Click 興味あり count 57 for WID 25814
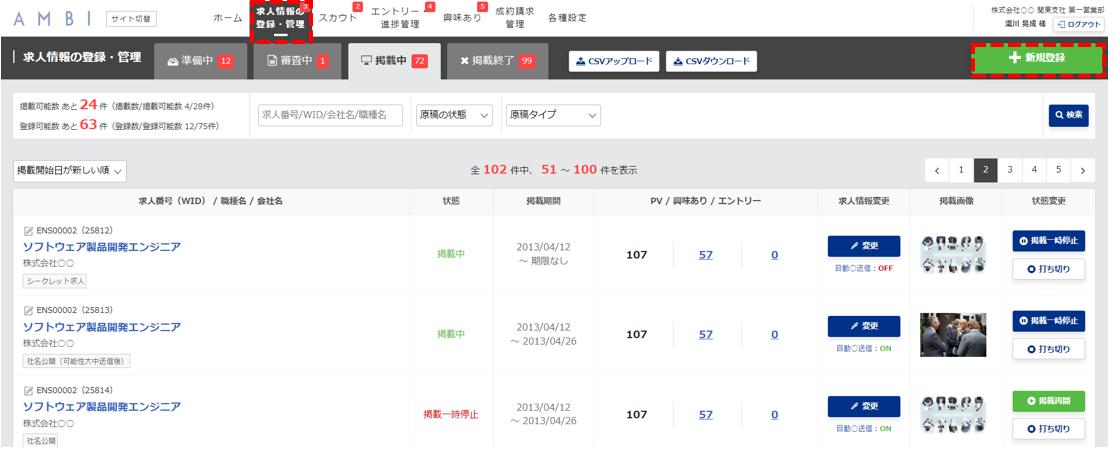Screen dimensions: 1114x452 point(705,415)
